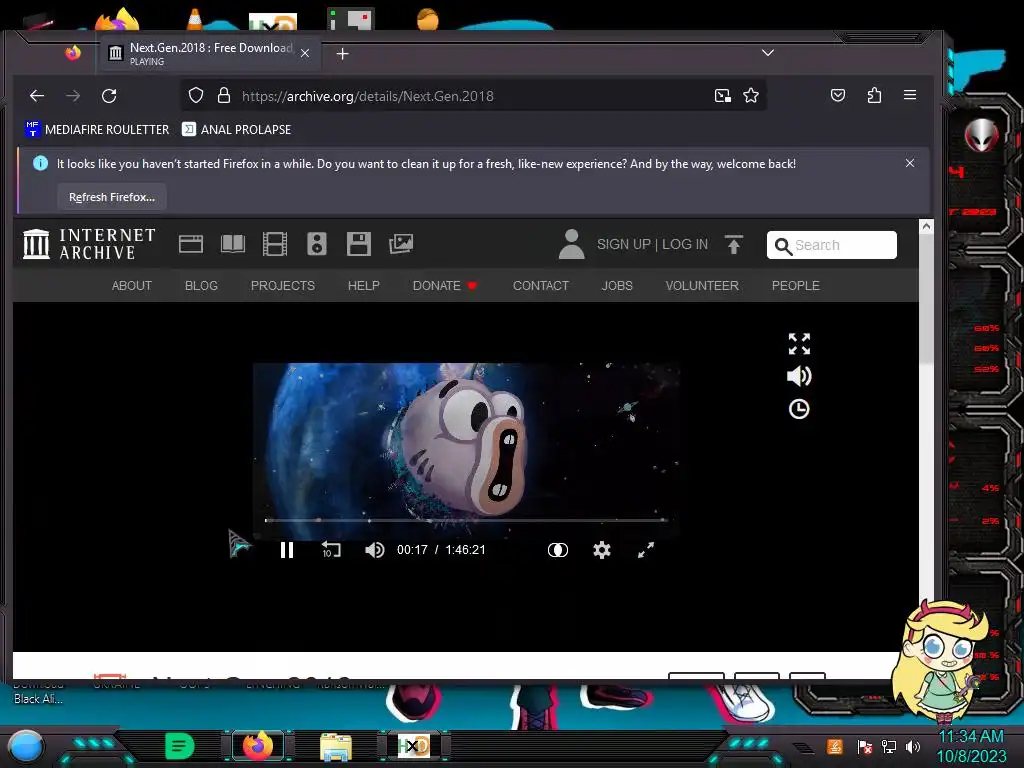This screenshot has height=768, width=1024.
Task: Expand the list all tabs chevron
Action: tap(768, 53)
